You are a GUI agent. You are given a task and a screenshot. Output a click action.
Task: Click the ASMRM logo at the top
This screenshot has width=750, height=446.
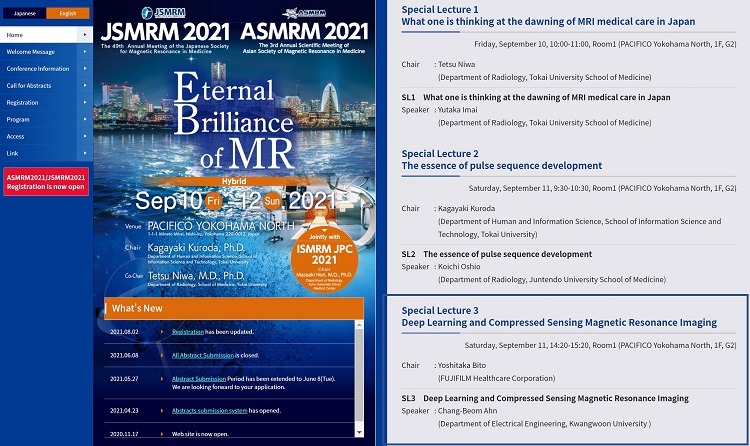(304, 13)
